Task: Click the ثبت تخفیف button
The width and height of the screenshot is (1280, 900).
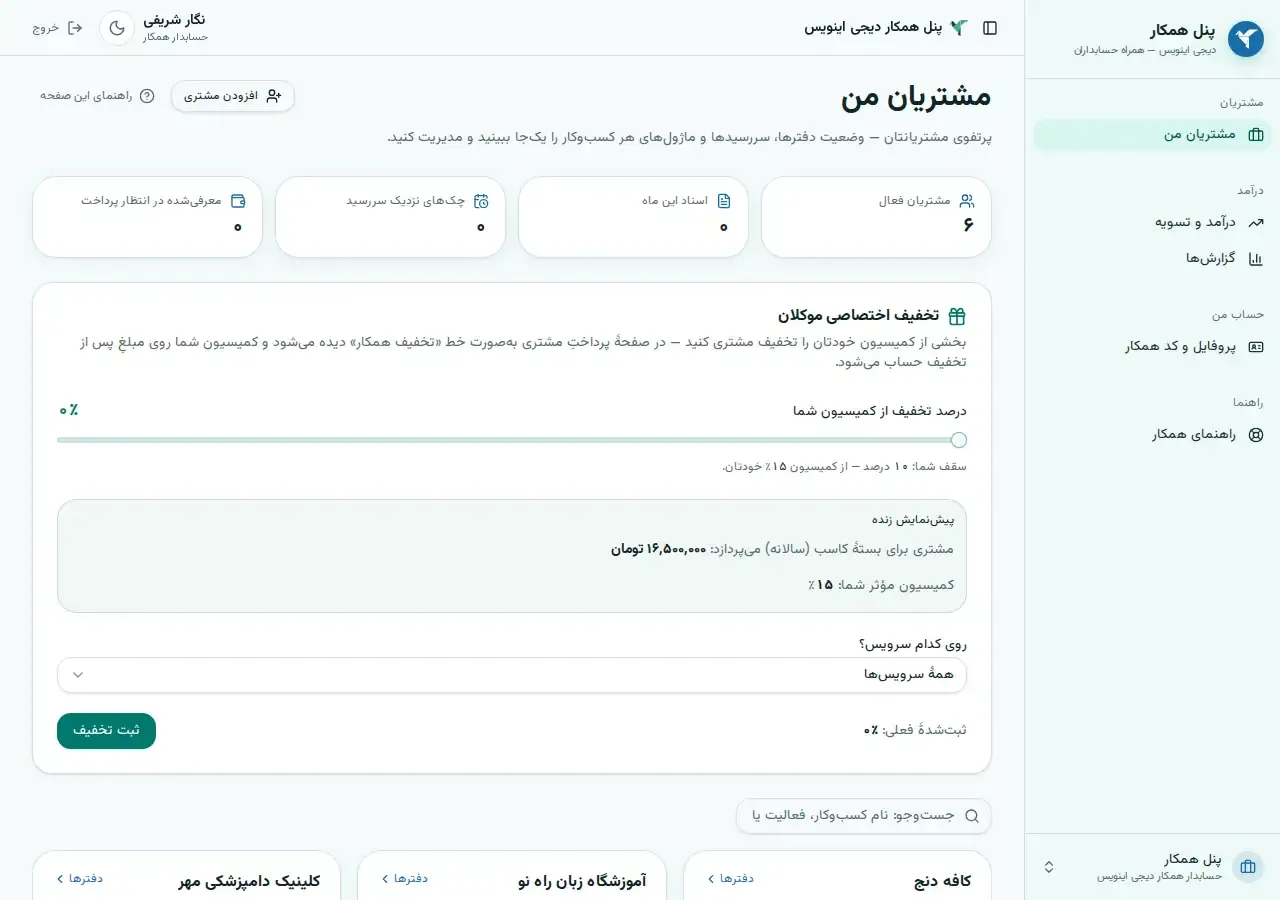Action: click(x=106, y=730)
